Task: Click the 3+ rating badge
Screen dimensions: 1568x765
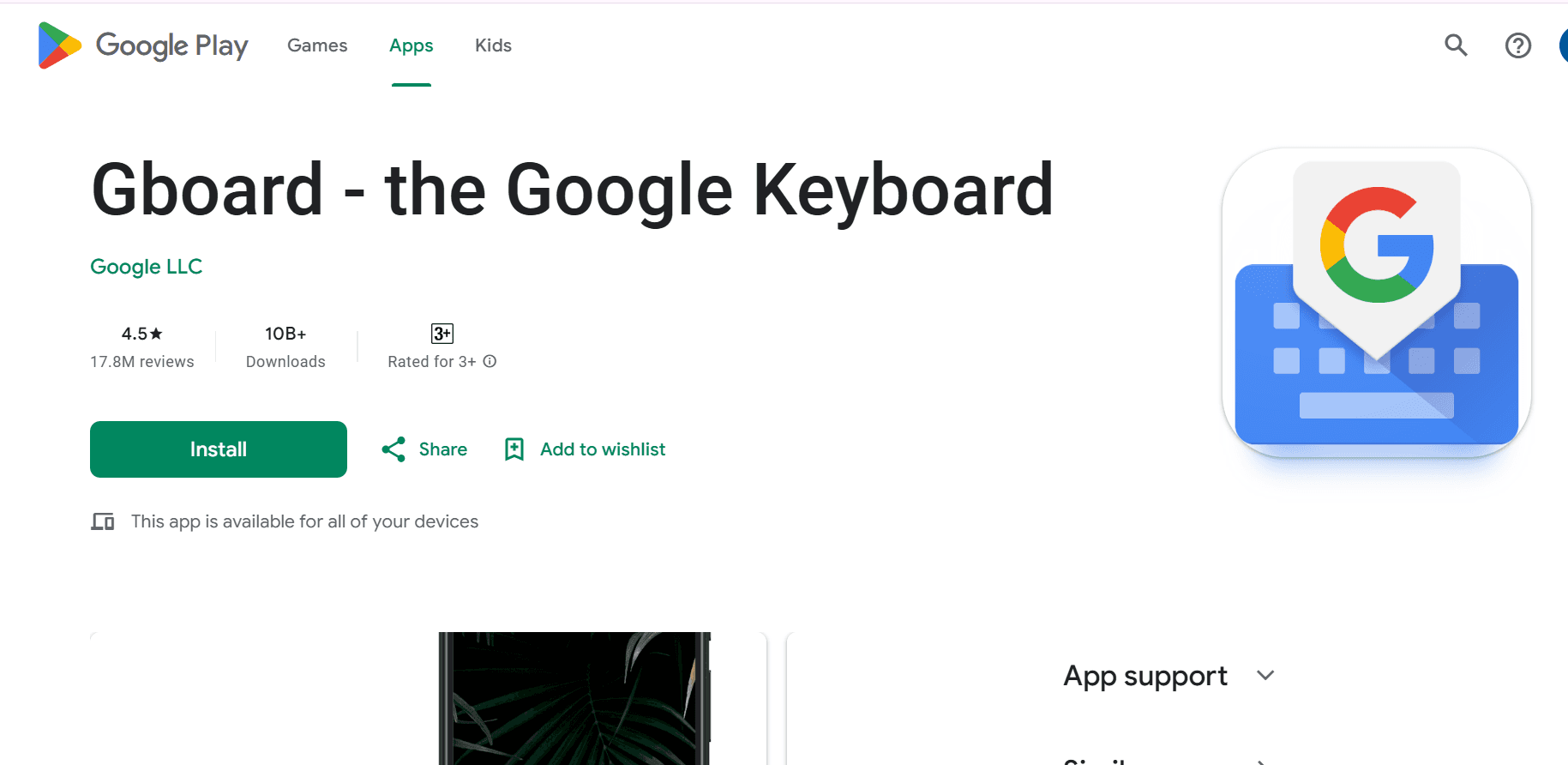Action: click(441, 334)
